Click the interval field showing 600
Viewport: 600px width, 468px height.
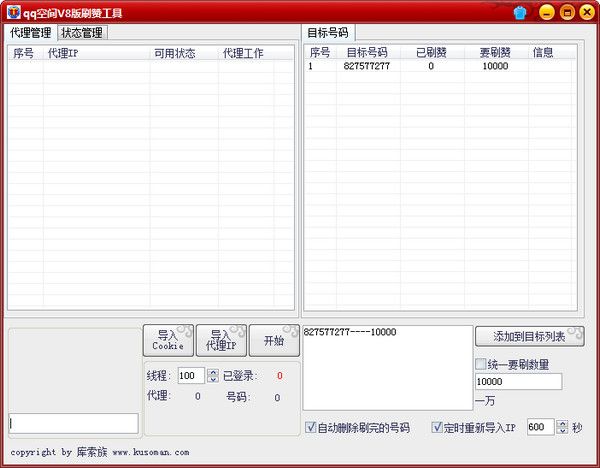540,427
